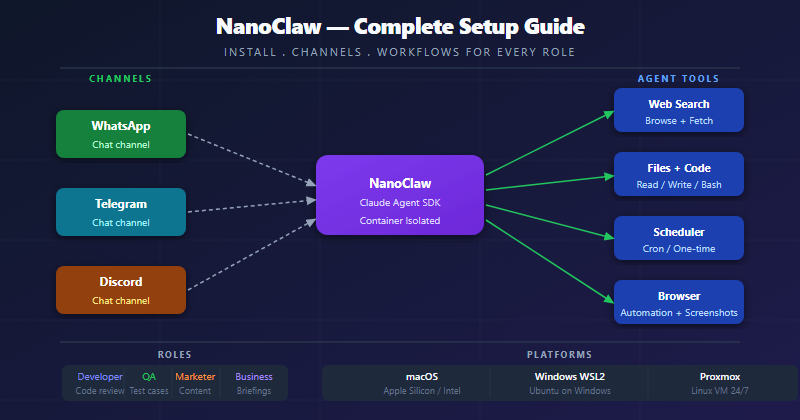Click the Browse + Fetch text
Viewport: 800px width, 420px height.
679,121
